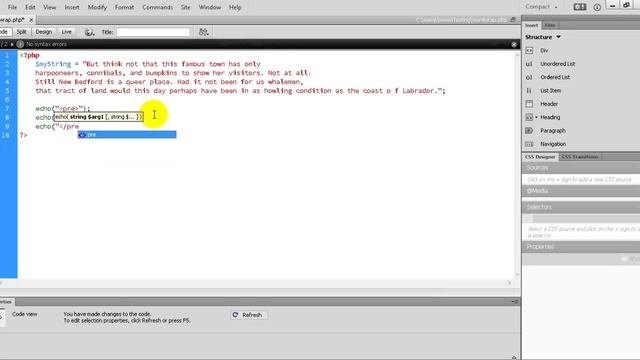Open the Help menu

[235, 7]
